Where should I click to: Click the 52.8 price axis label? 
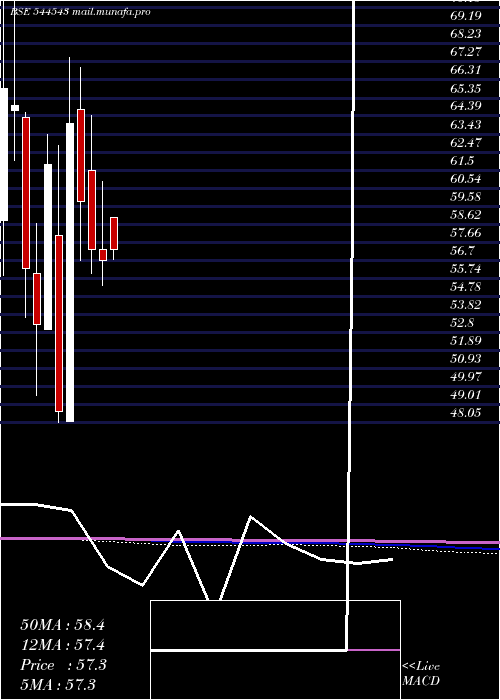(462, 323)
